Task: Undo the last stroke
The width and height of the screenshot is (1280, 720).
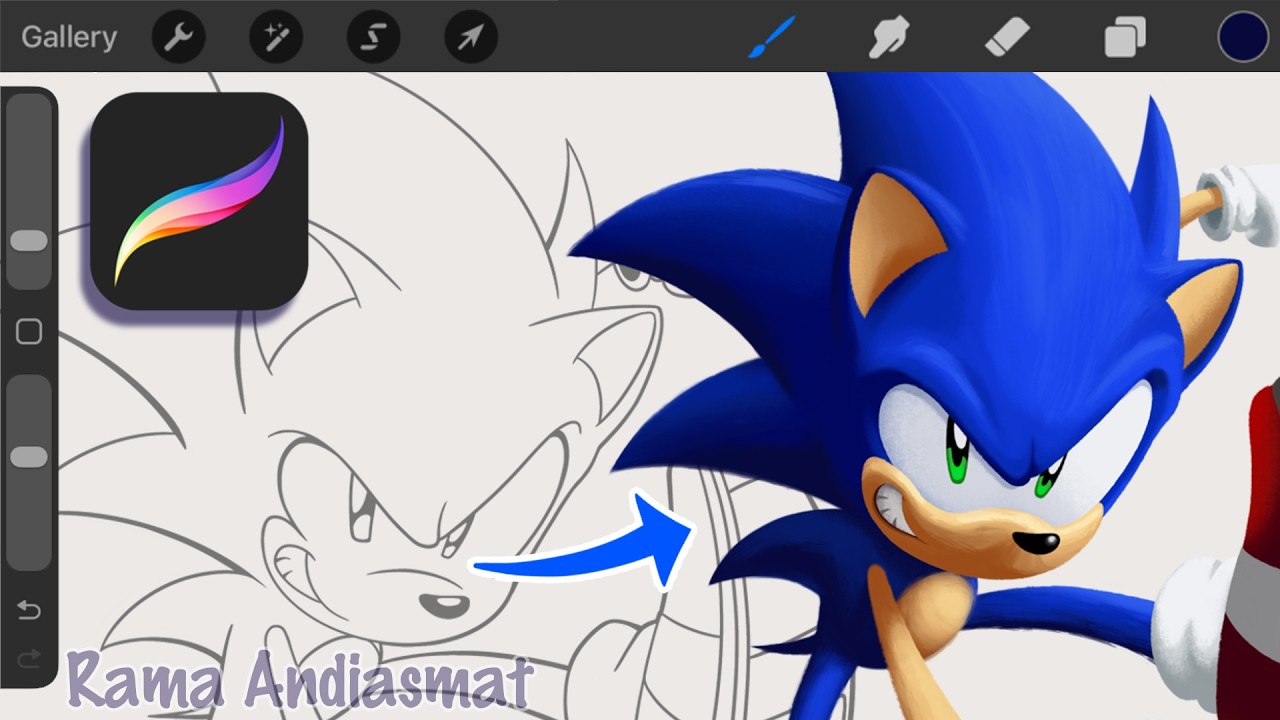Action: pos(29,610)
